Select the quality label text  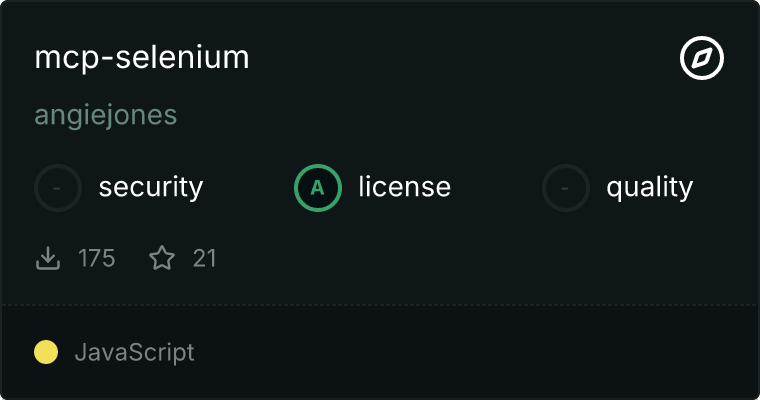(x=649, y=187)
